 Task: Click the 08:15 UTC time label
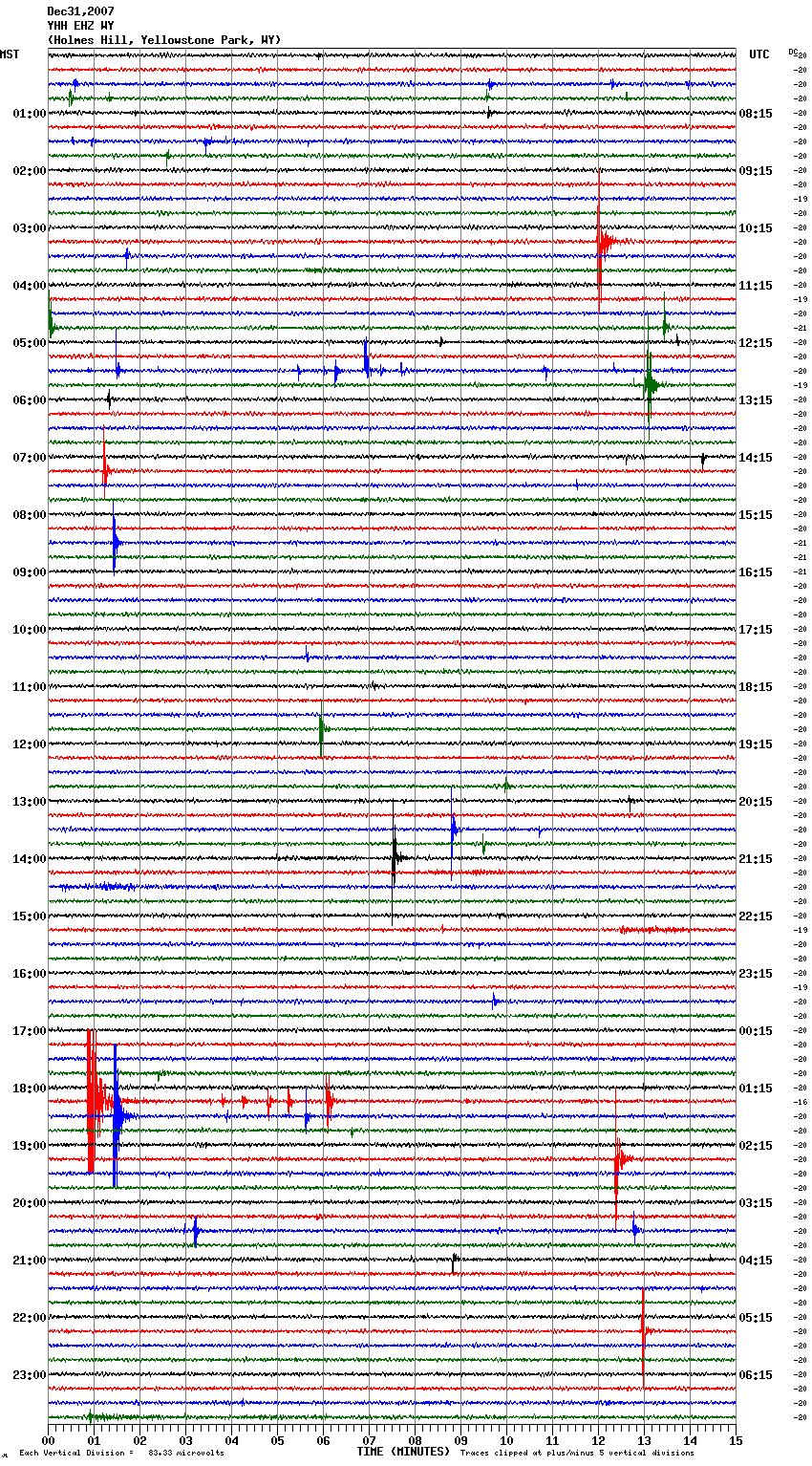point(756,114)
